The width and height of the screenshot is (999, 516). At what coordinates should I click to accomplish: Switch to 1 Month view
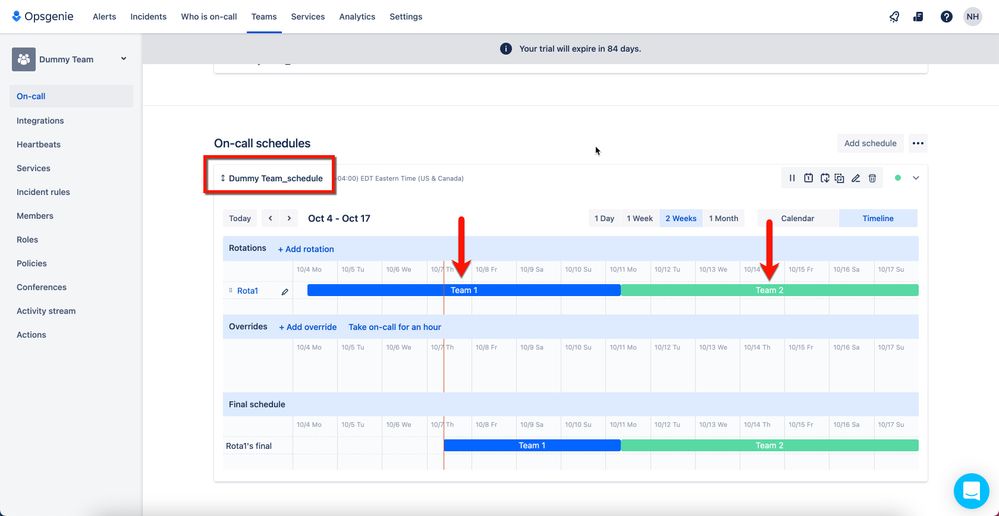click(724, 219)
